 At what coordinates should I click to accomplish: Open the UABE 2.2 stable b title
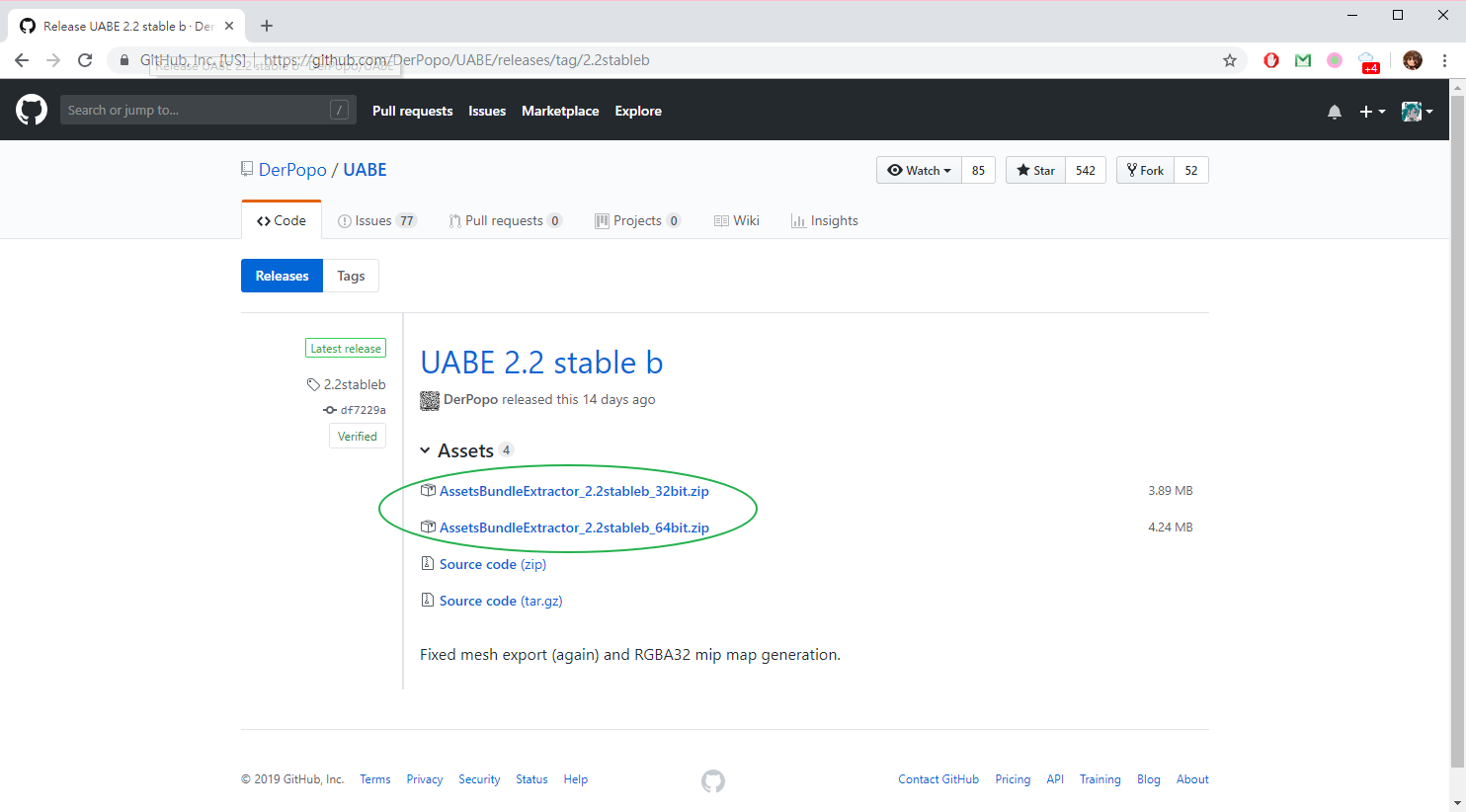click(541, 363)
